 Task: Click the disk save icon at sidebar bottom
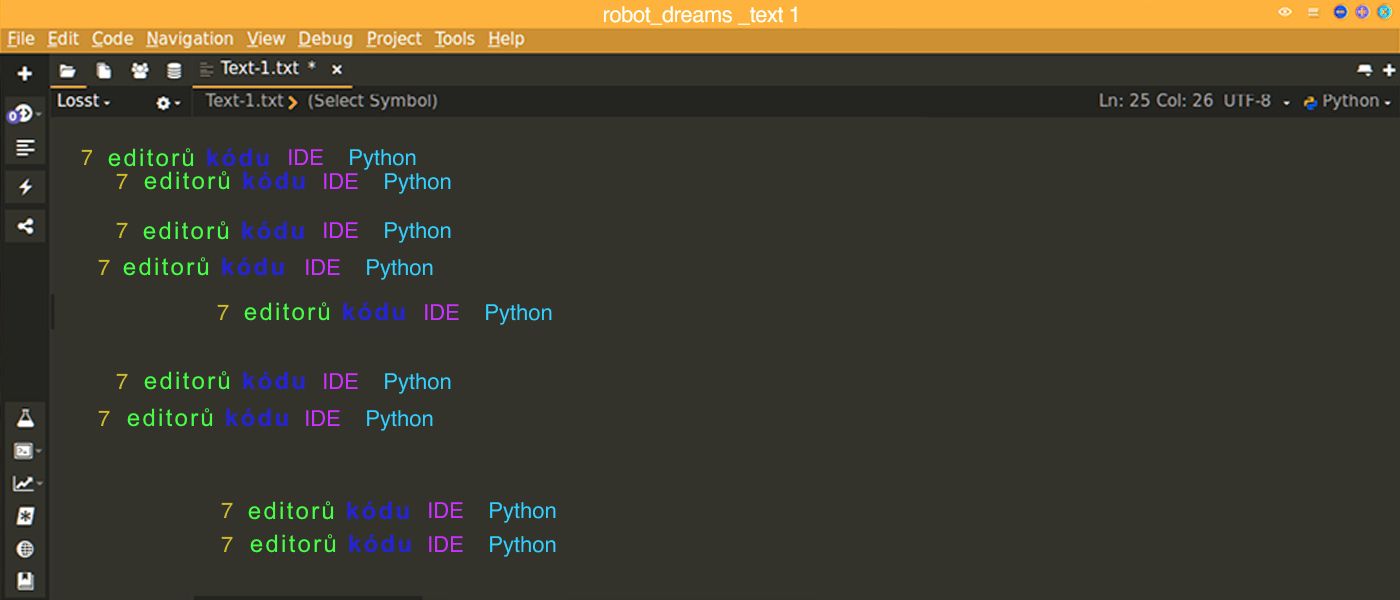(x=25, y=581)
